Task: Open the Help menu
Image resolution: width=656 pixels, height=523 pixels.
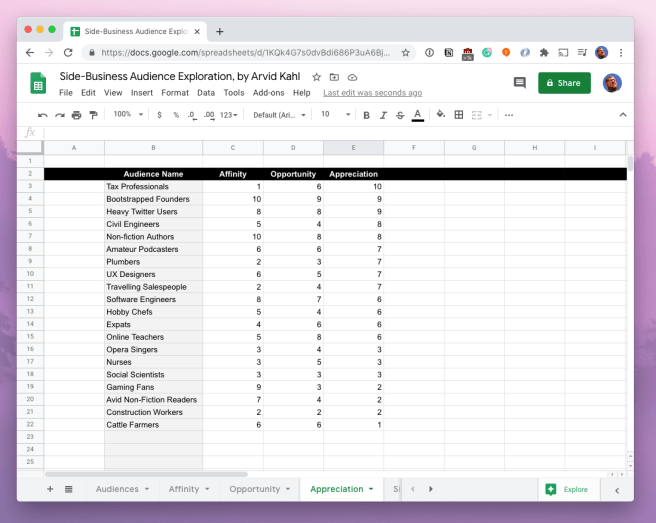Action: pyautogui.click(x=302, y=93)
